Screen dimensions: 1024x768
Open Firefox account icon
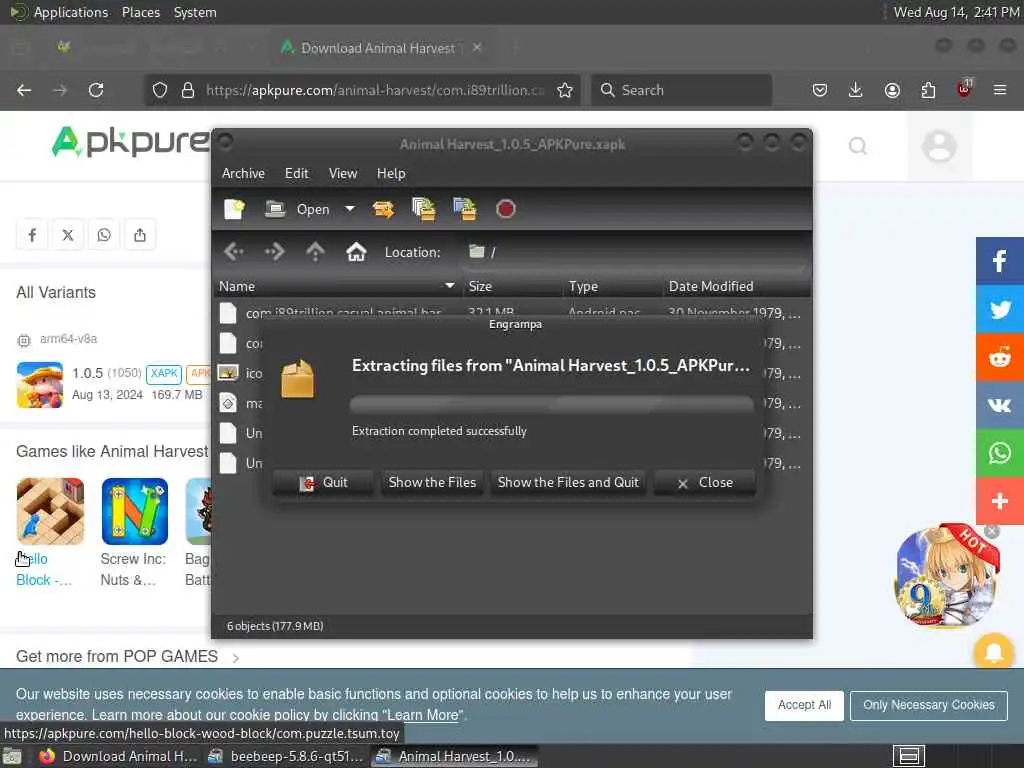coord(892,90)
